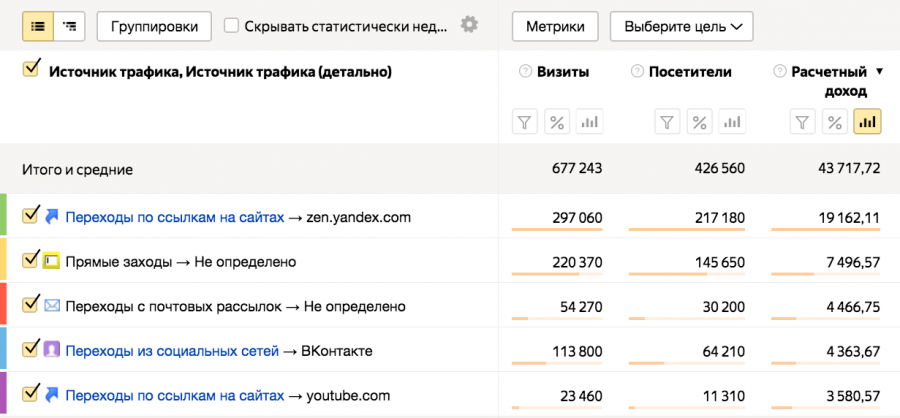Open the Метрики button

pos(555,26)
